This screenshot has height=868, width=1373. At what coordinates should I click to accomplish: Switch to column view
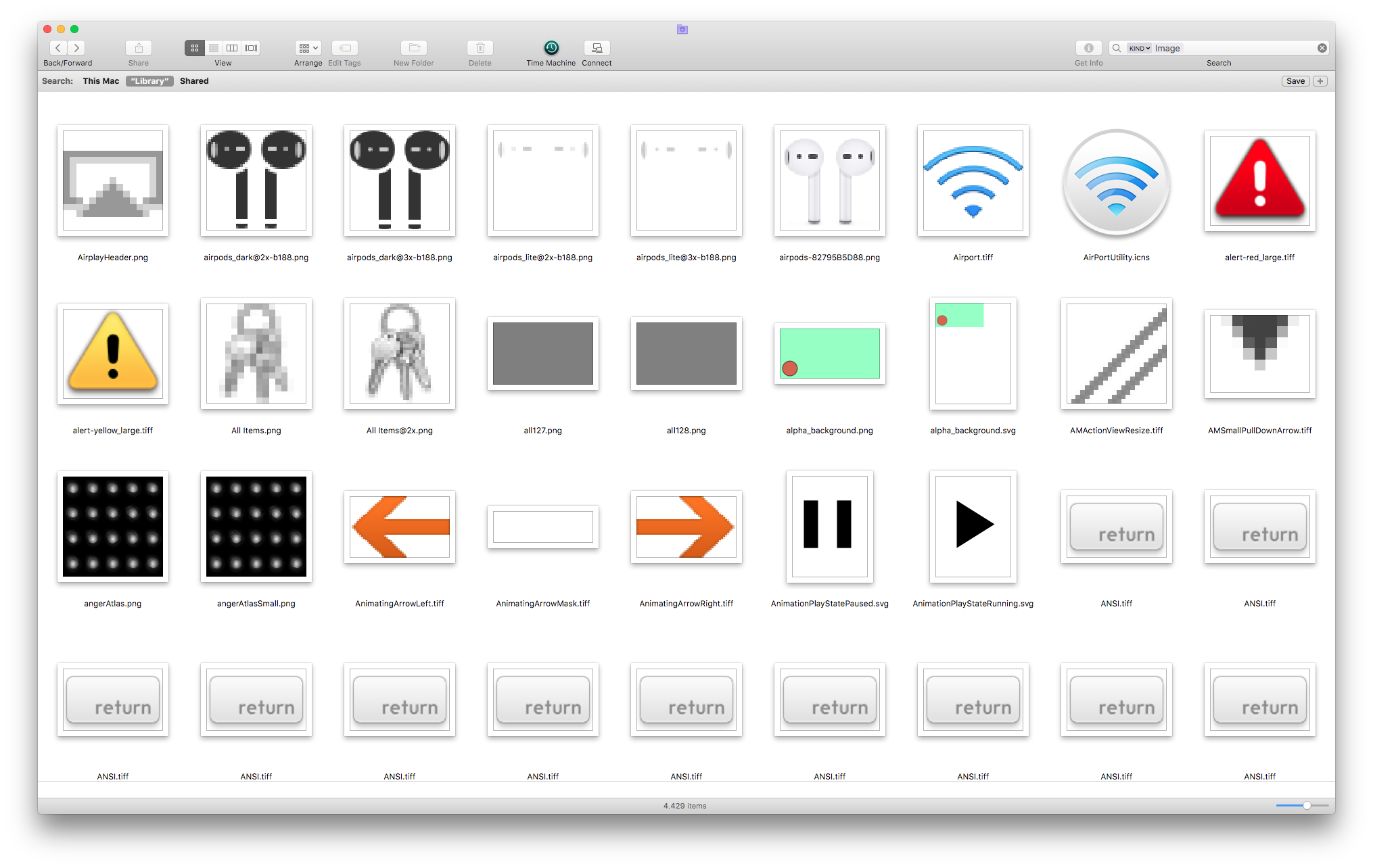232,48
